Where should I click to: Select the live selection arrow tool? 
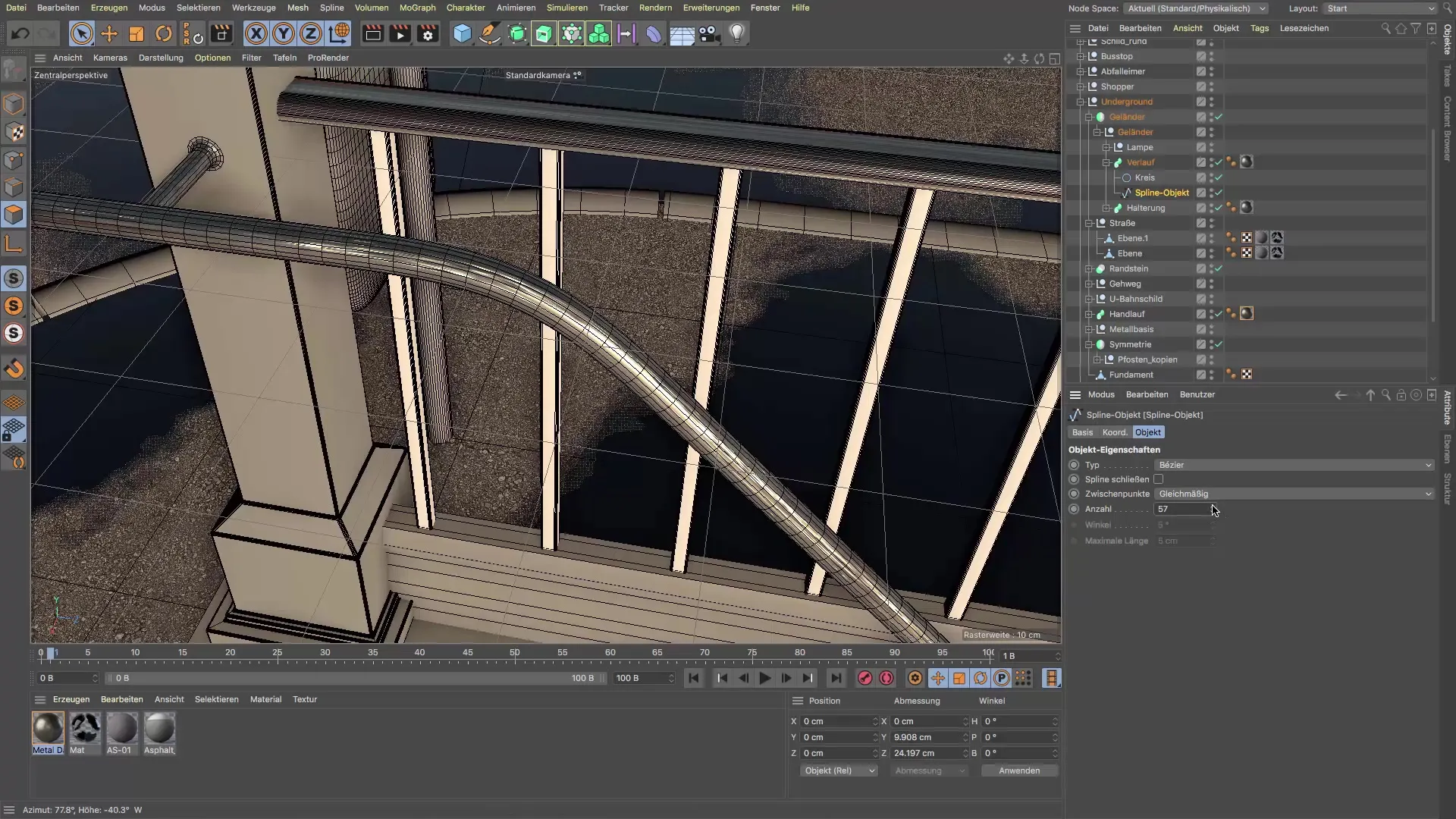[82, 34]
